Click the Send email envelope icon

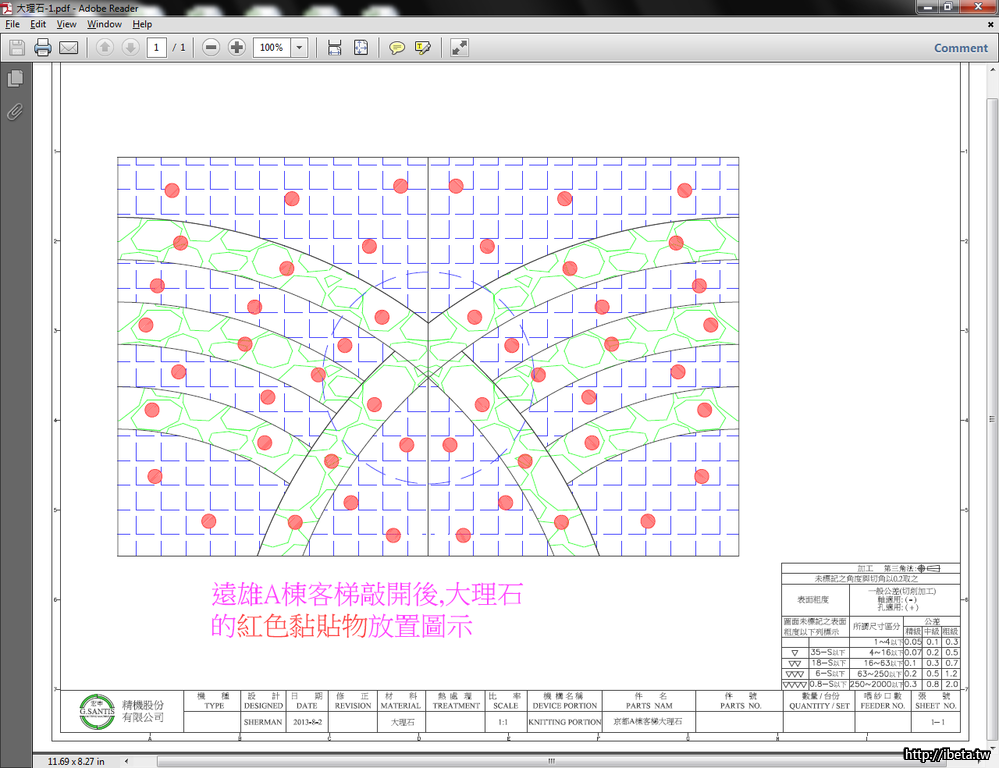pyautogui.click(x=69, y=47)
